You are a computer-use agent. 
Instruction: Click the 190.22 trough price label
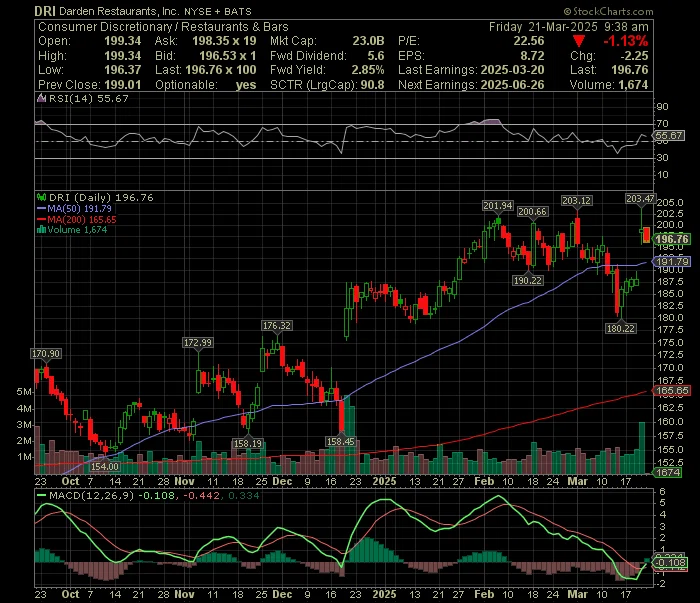click(x=528, y=280)
